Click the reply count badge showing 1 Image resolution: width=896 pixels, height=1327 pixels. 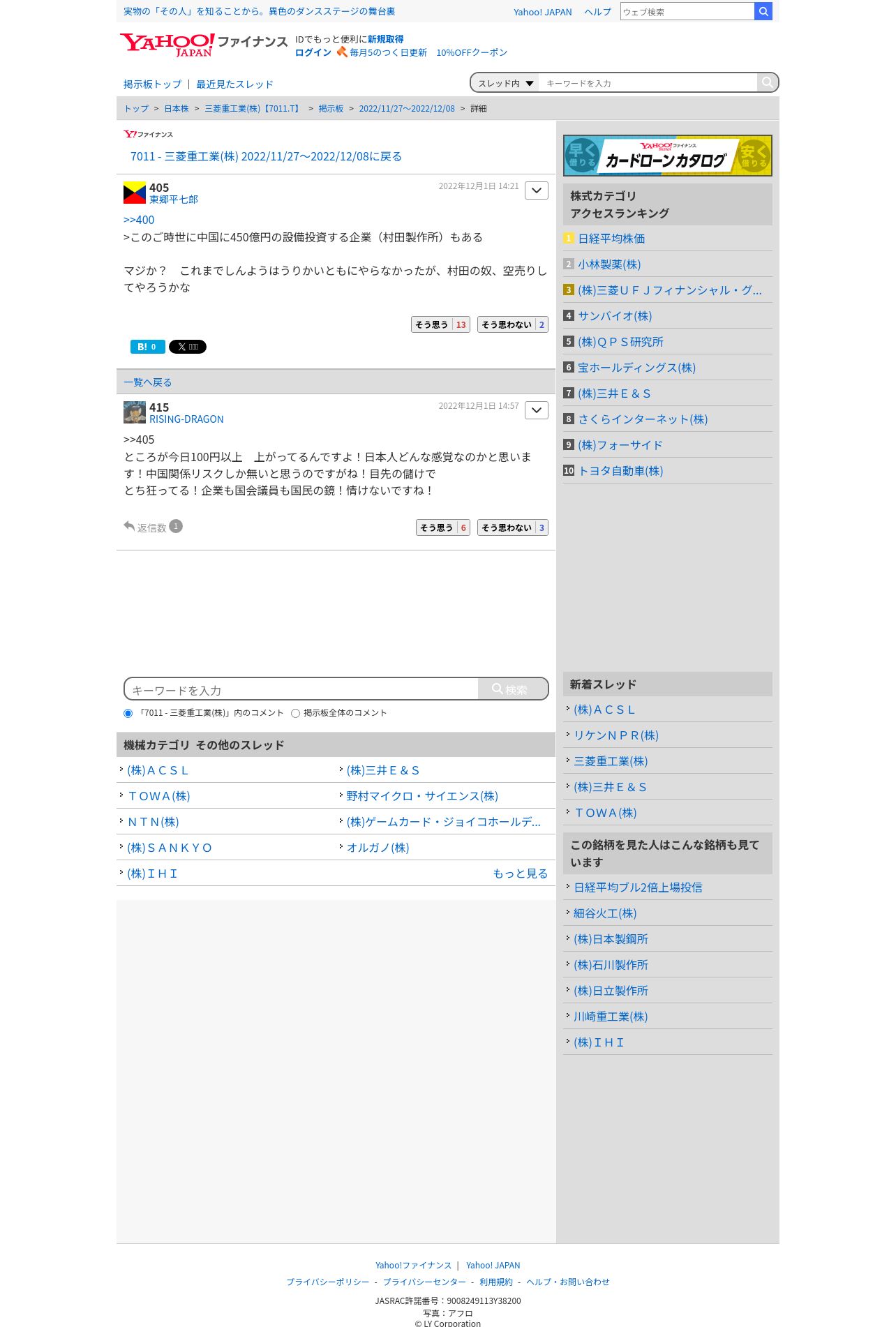(176, 526)
